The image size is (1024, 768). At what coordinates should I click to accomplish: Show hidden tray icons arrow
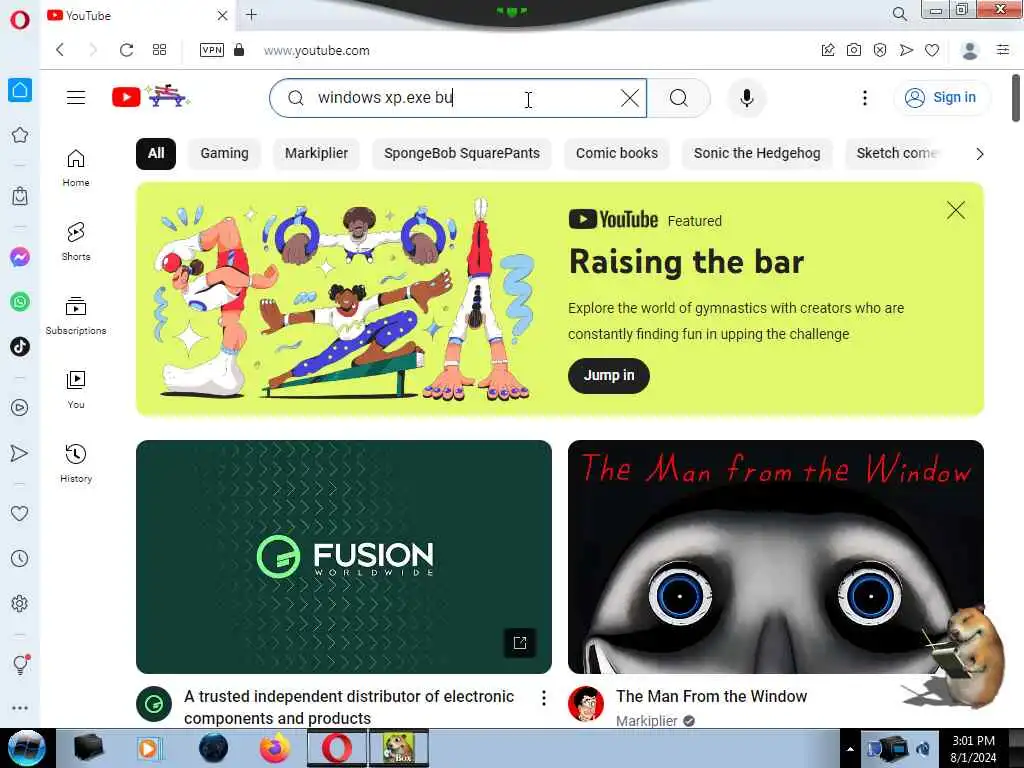pyautogui.click(x=850, y=749)
